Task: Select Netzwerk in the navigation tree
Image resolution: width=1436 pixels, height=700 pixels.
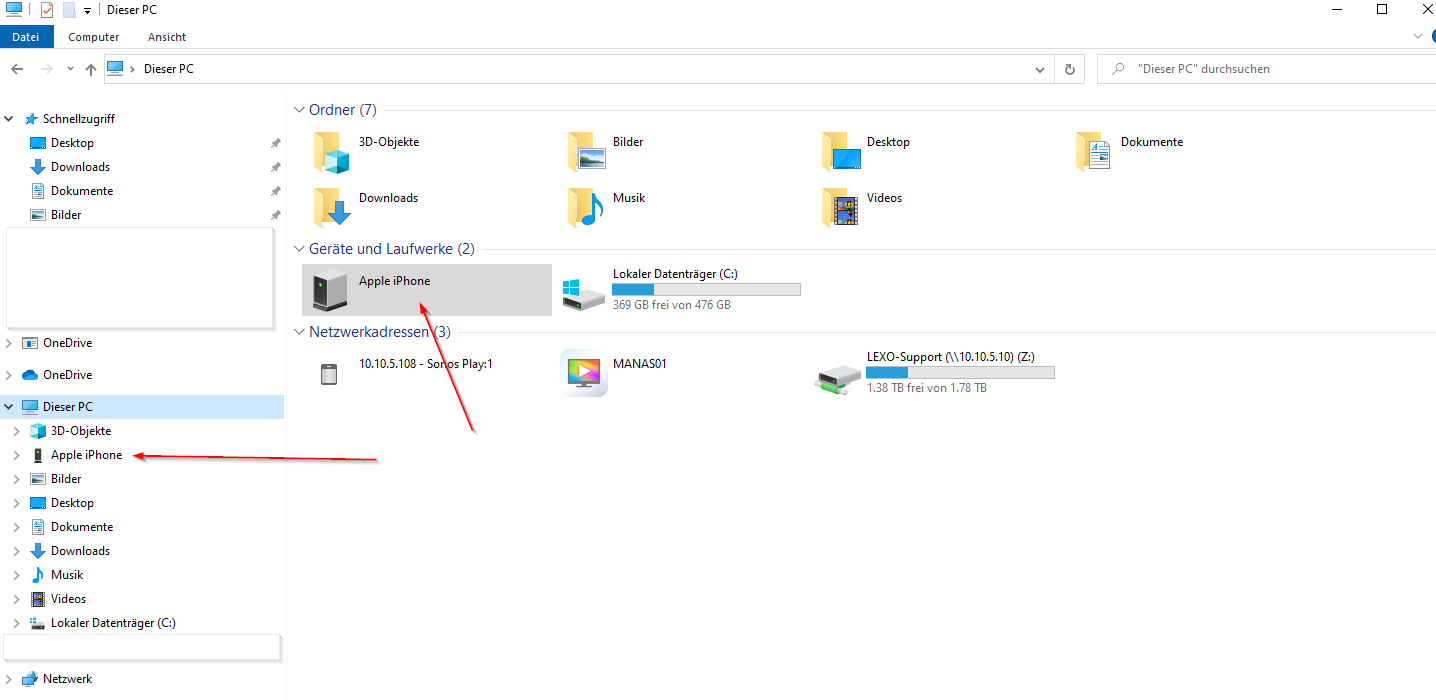Action: coord(67,679)
